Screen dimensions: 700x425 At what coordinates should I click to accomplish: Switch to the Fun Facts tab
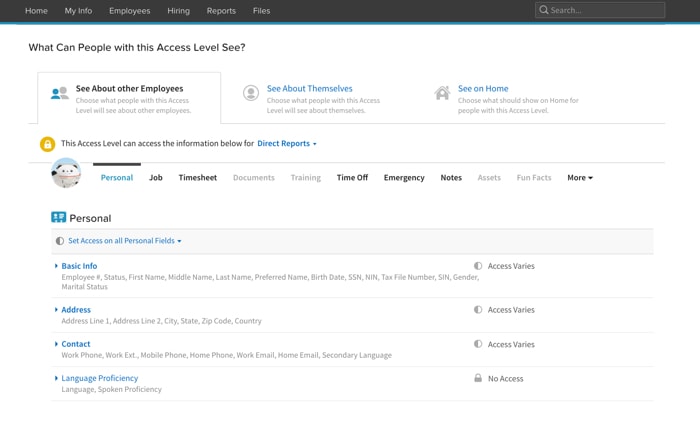tap(534, 178)
